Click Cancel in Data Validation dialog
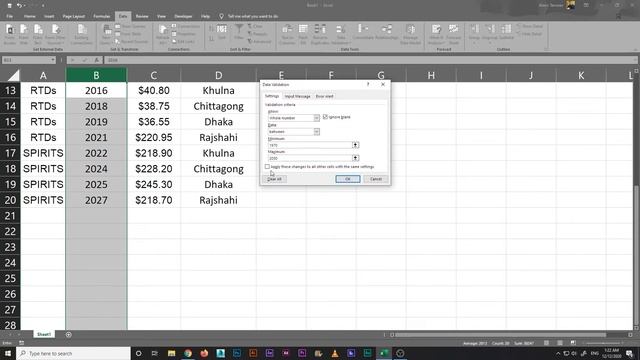Viewport: 640px width, 360px height. click(x=376, y=179)
